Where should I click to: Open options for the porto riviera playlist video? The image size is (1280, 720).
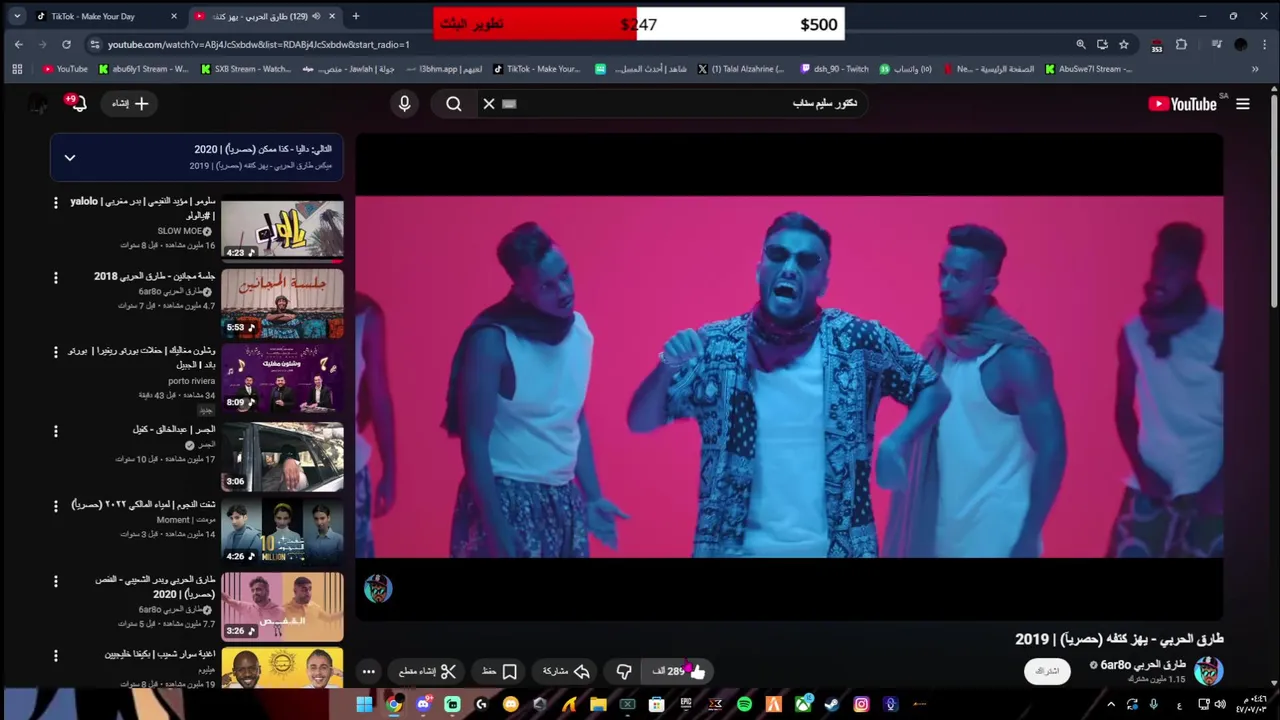point(56,352)
